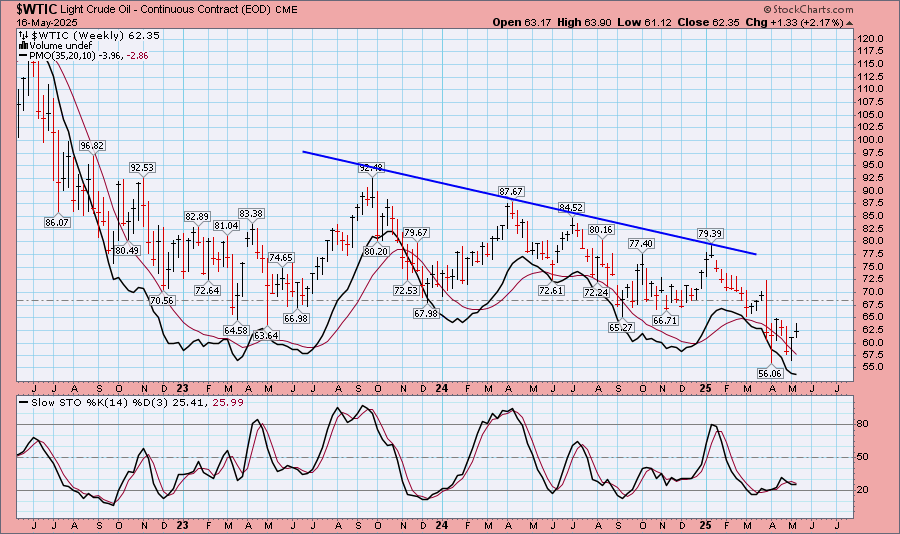
Task: Click the $WTIC price bars legend icon
Action: pos(22,35)
